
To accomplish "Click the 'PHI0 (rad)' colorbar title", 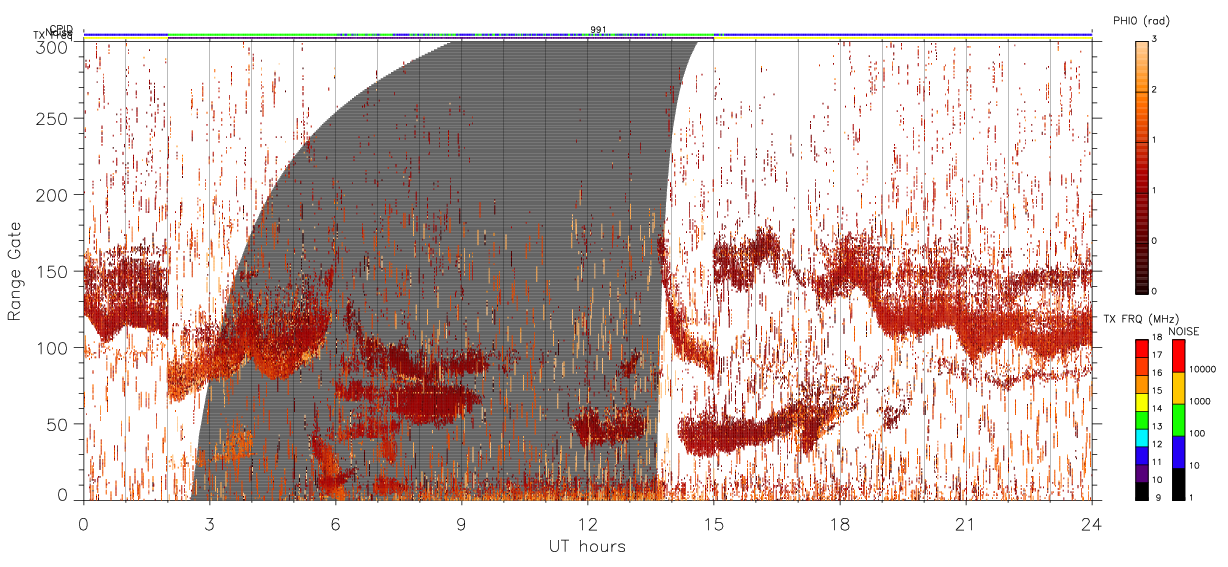I will [x=1140, y=20].
